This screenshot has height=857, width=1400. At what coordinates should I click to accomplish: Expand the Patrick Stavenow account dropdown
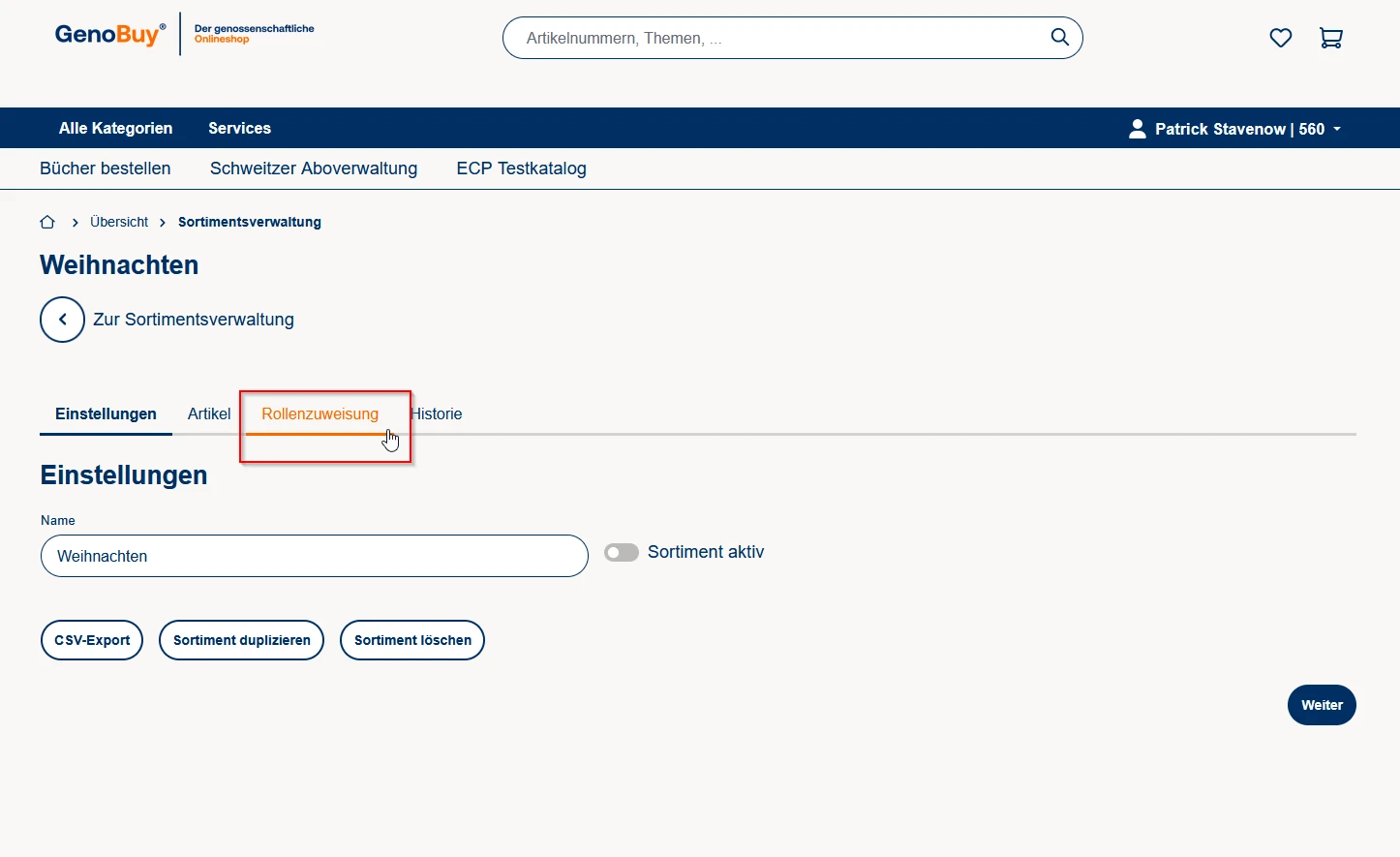tap(1249, 129)
